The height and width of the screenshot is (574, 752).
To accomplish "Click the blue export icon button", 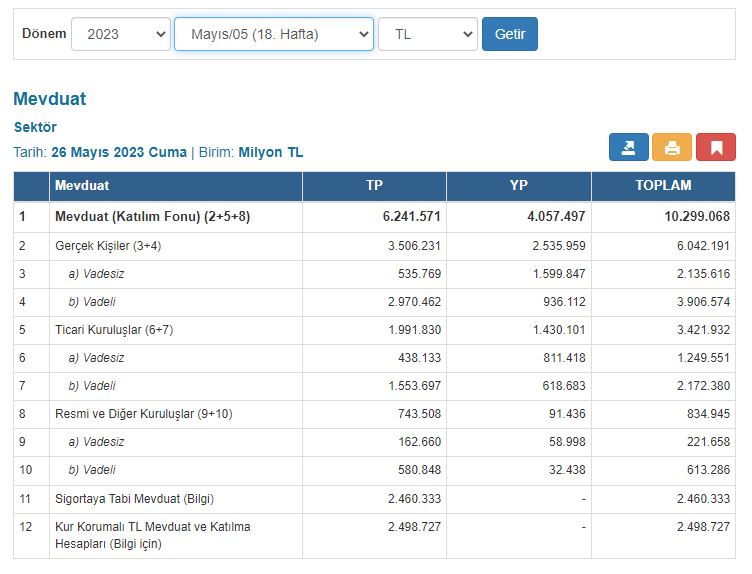I will click(x=629, y=147).
